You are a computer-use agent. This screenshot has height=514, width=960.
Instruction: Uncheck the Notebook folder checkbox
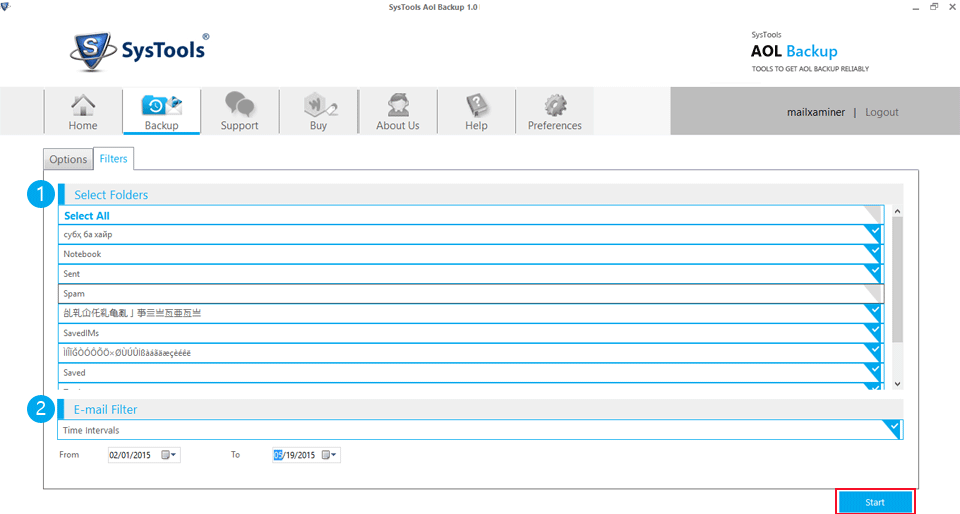[x=874, y=253]
